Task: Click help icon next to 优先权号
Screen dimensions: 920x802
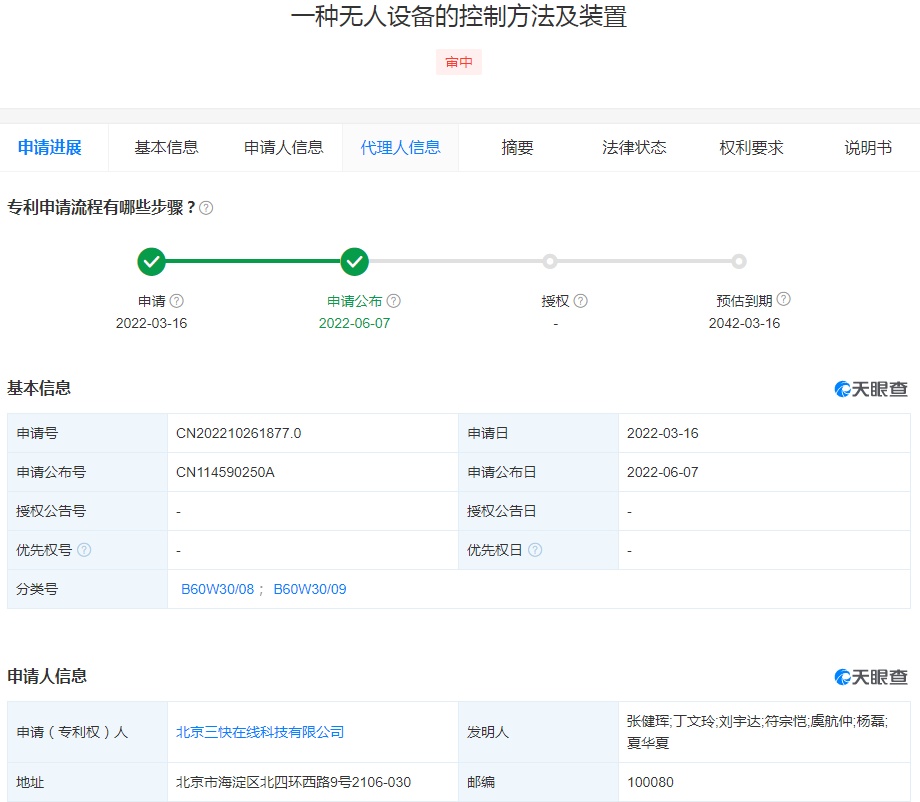Action: pyautogui.click(x=84, y=550)
